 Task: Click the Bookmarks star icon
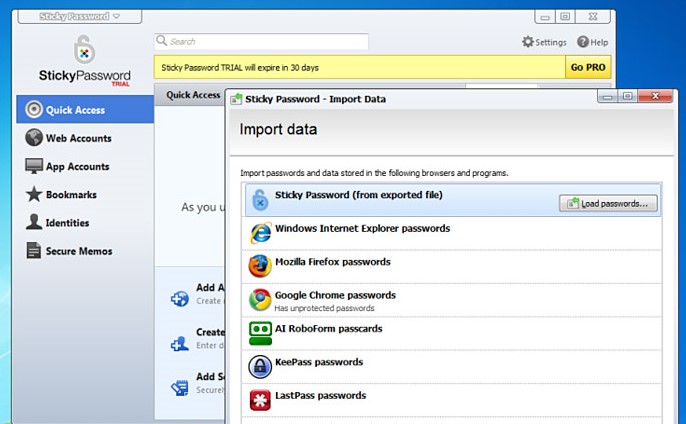click(x=34, y=194)
